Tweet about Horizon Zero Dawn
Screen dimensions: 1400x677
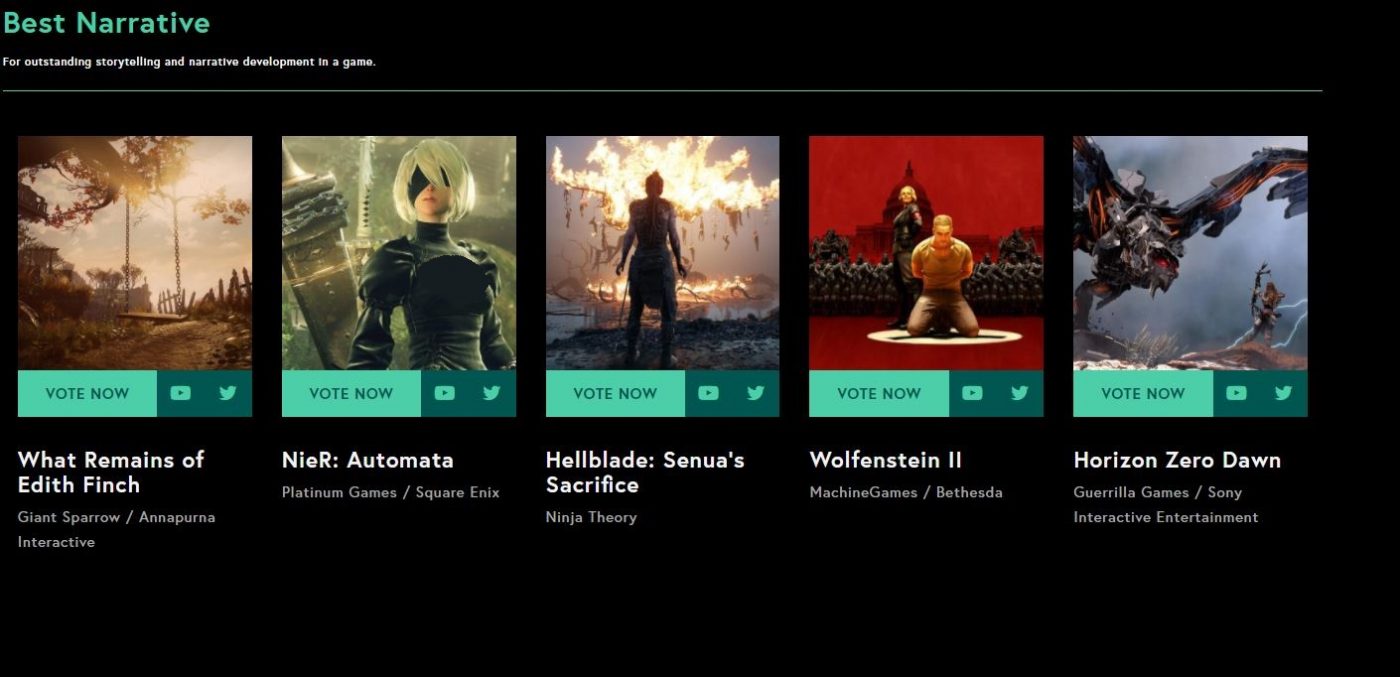coord(1283,393)
